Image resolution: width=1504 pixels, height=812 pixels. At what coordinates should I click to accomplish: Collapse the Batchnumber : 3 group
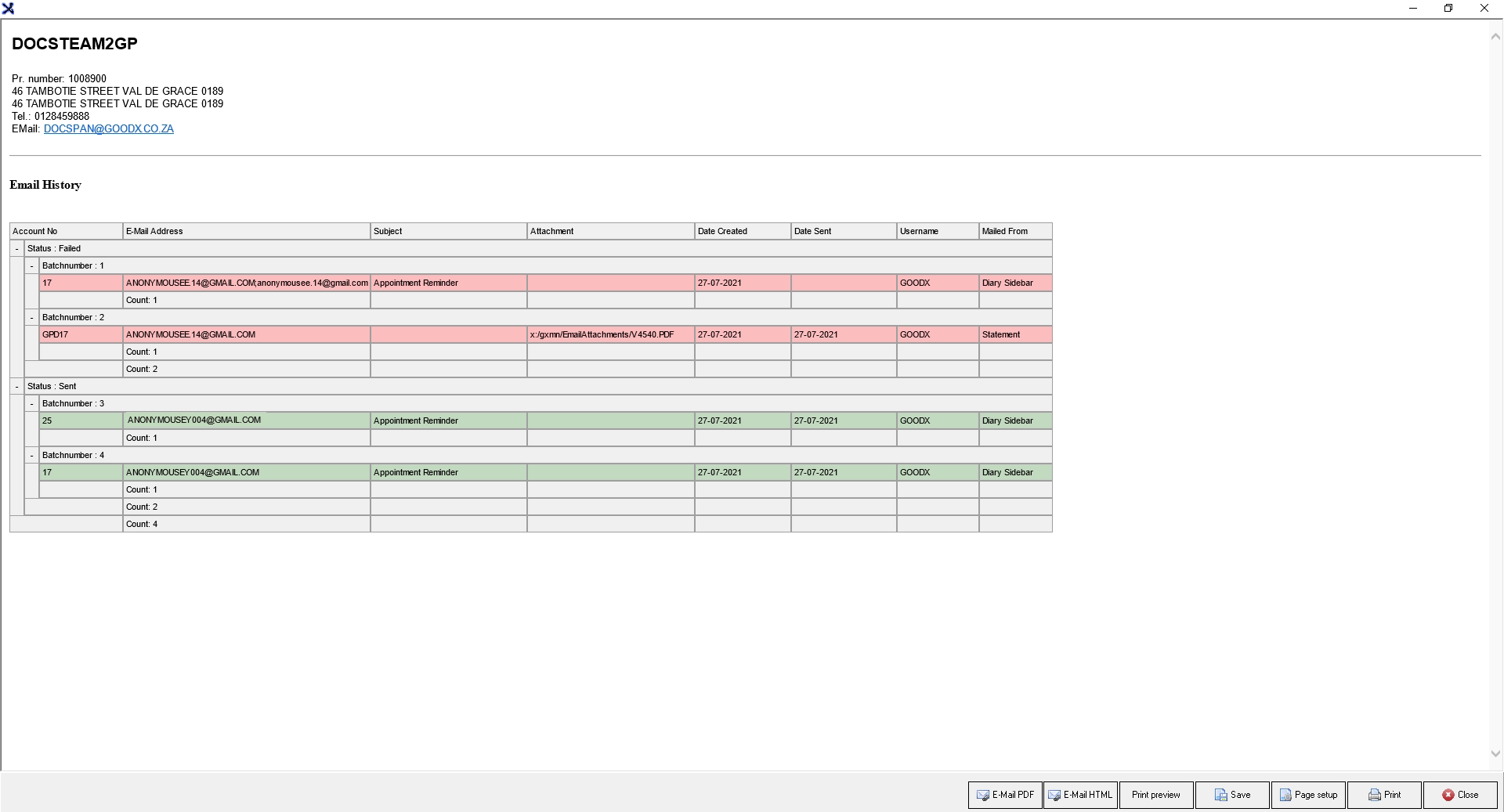pyautogui.click(x=31, y=403)
